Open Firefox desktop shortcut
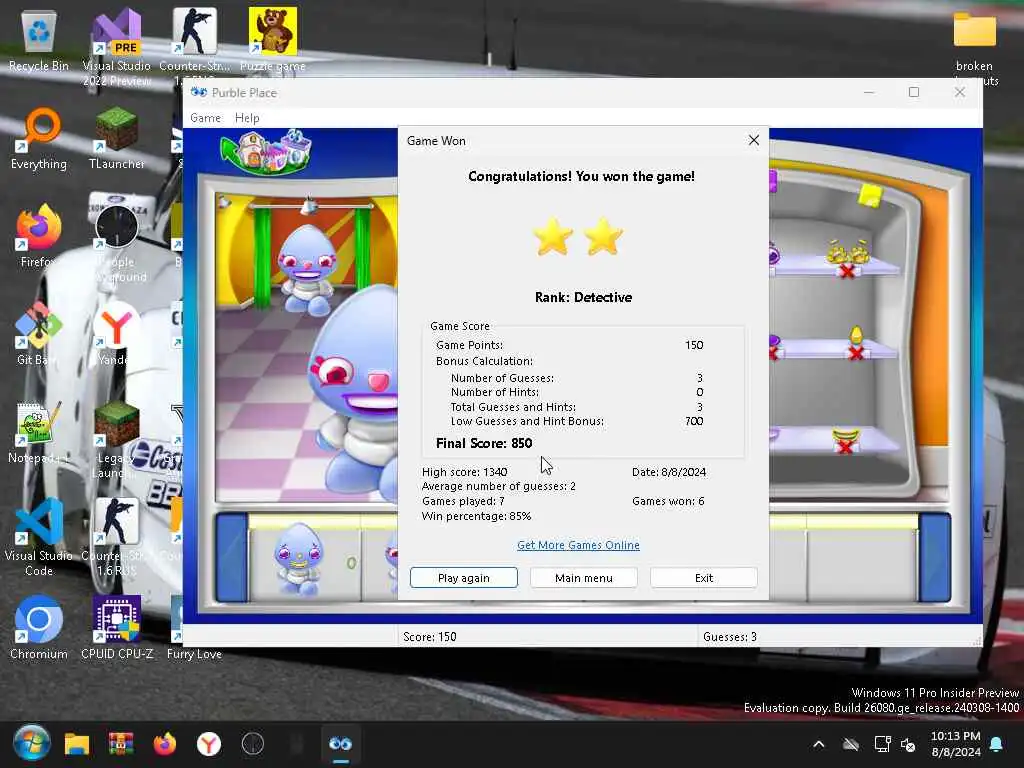This screenshot has width=1024, height=768. [x=39, y=237]
